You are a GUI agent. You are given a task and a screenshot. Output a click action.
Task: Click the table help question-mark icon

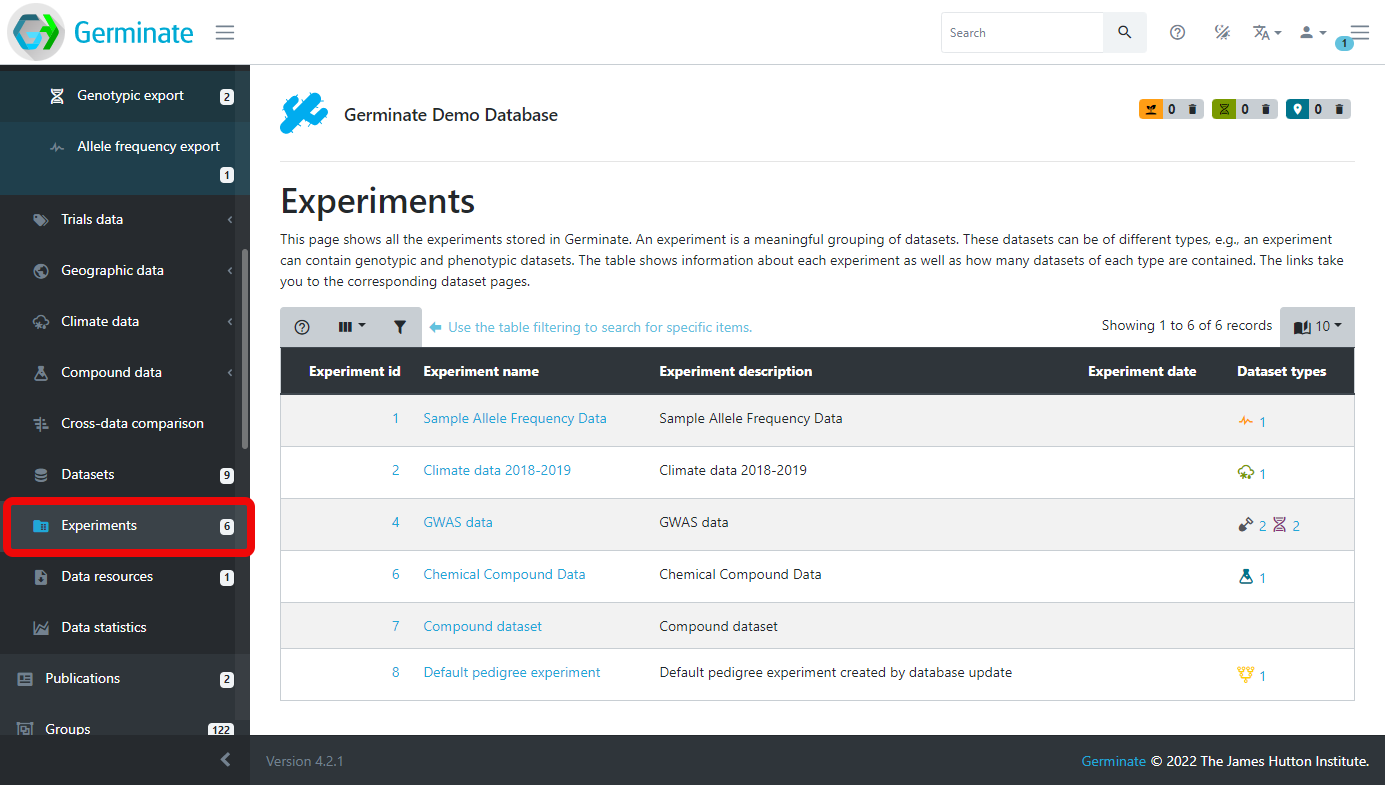pos(302,327)
